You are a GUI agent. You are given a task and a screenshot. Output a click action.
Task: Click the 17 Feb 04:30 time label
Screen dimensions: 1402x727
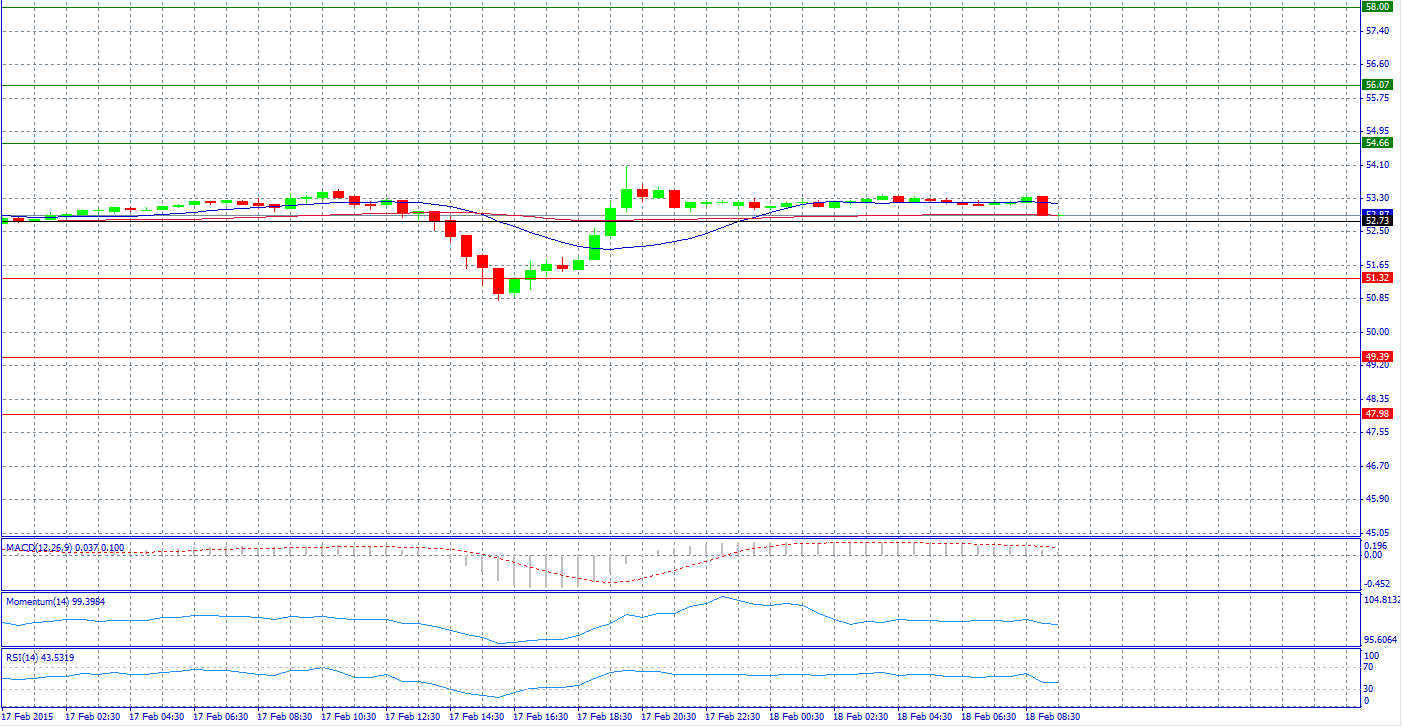pos(157,717)
